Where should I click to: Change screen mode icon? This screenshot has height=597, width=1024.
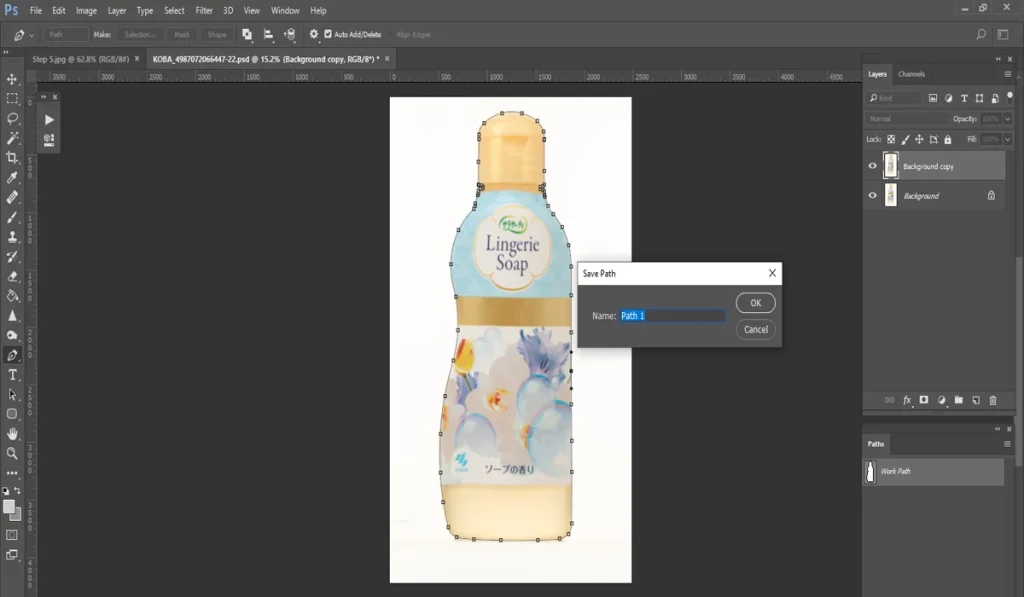[x=12, y=555]
